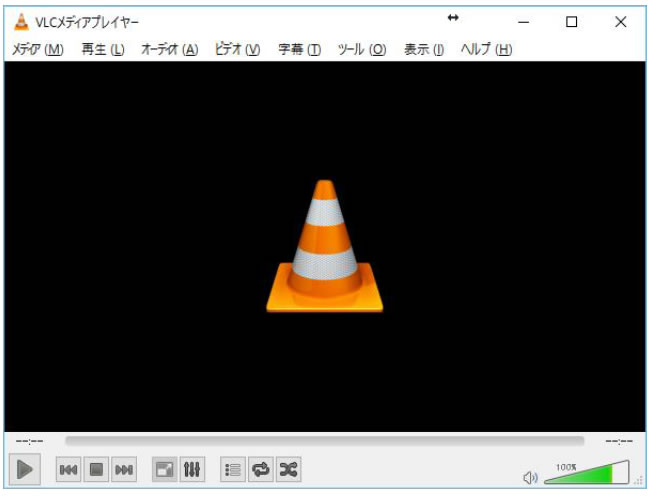Start playback with the Play button

tap(25, 469)
